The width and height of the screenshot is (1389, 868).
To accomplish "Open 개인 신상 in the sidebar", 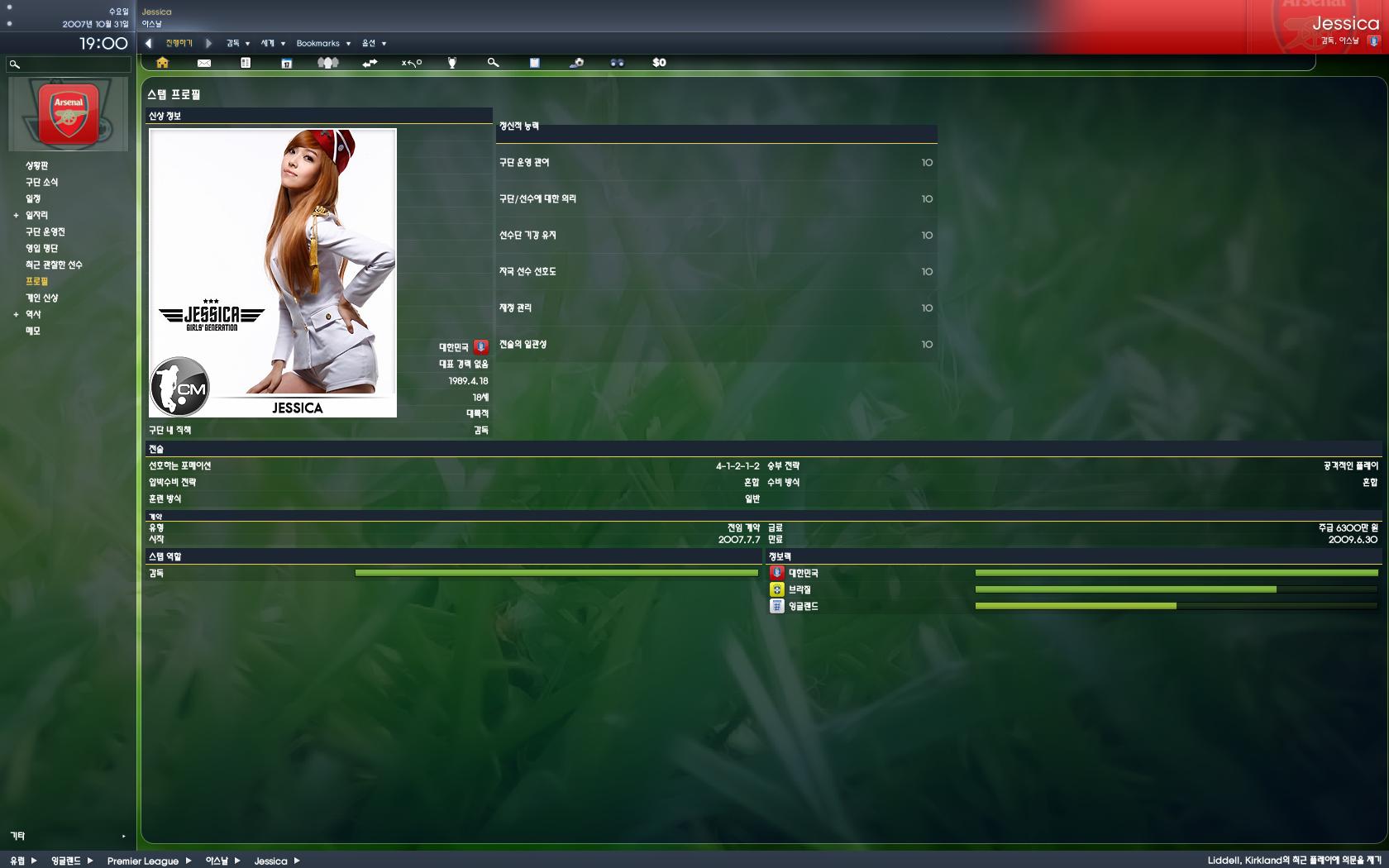I will [x=41, y=298].
